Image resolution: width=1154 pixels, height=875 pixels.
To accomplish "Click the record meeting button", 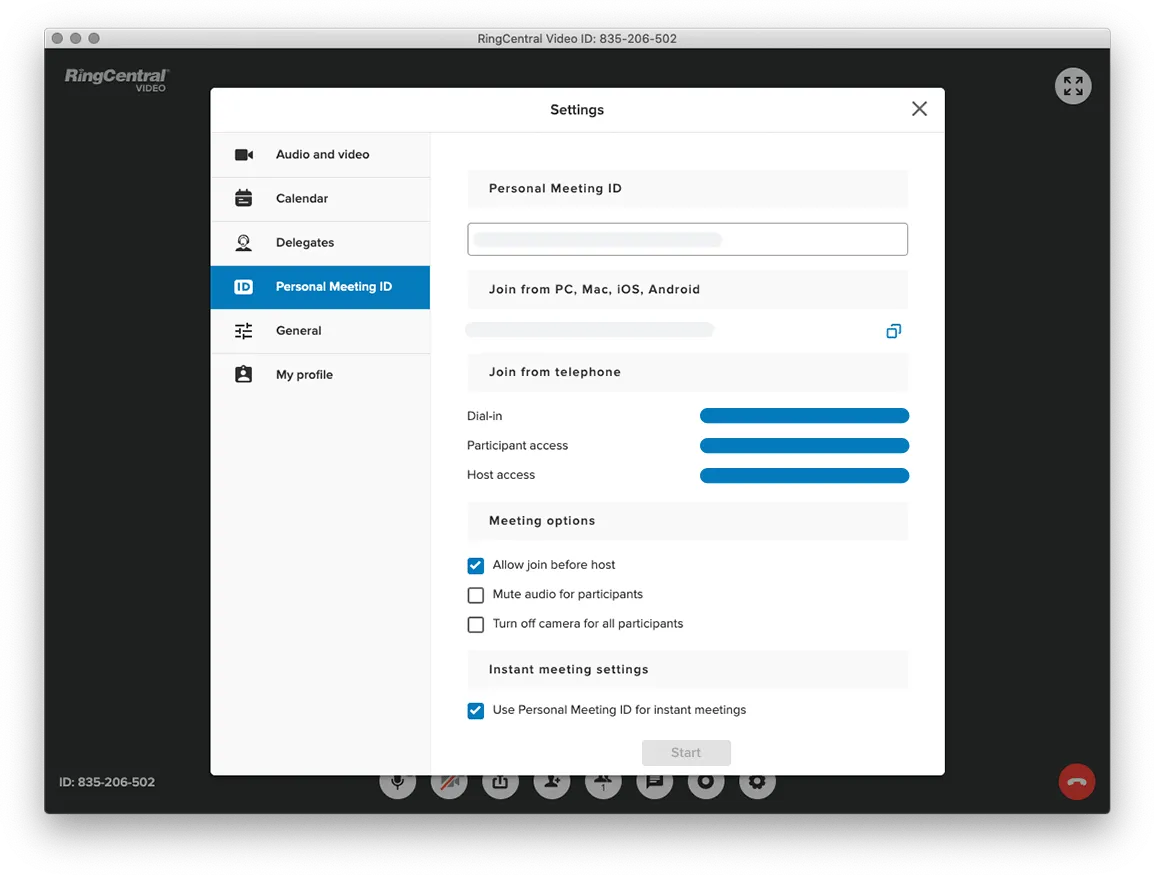I will [706, 783].
